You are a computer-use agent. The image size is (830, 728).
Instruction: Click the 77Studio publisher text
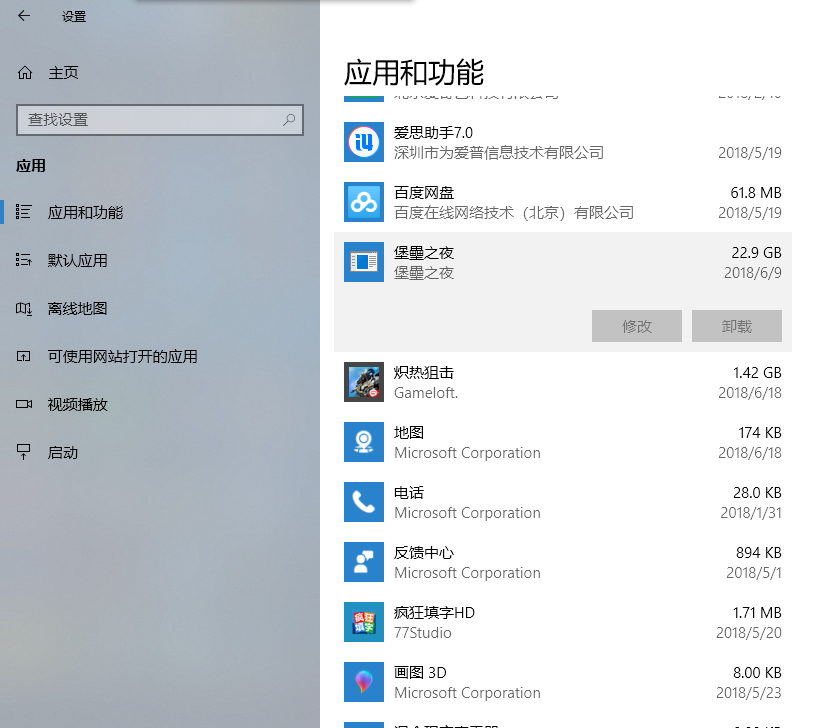point(422,633)
